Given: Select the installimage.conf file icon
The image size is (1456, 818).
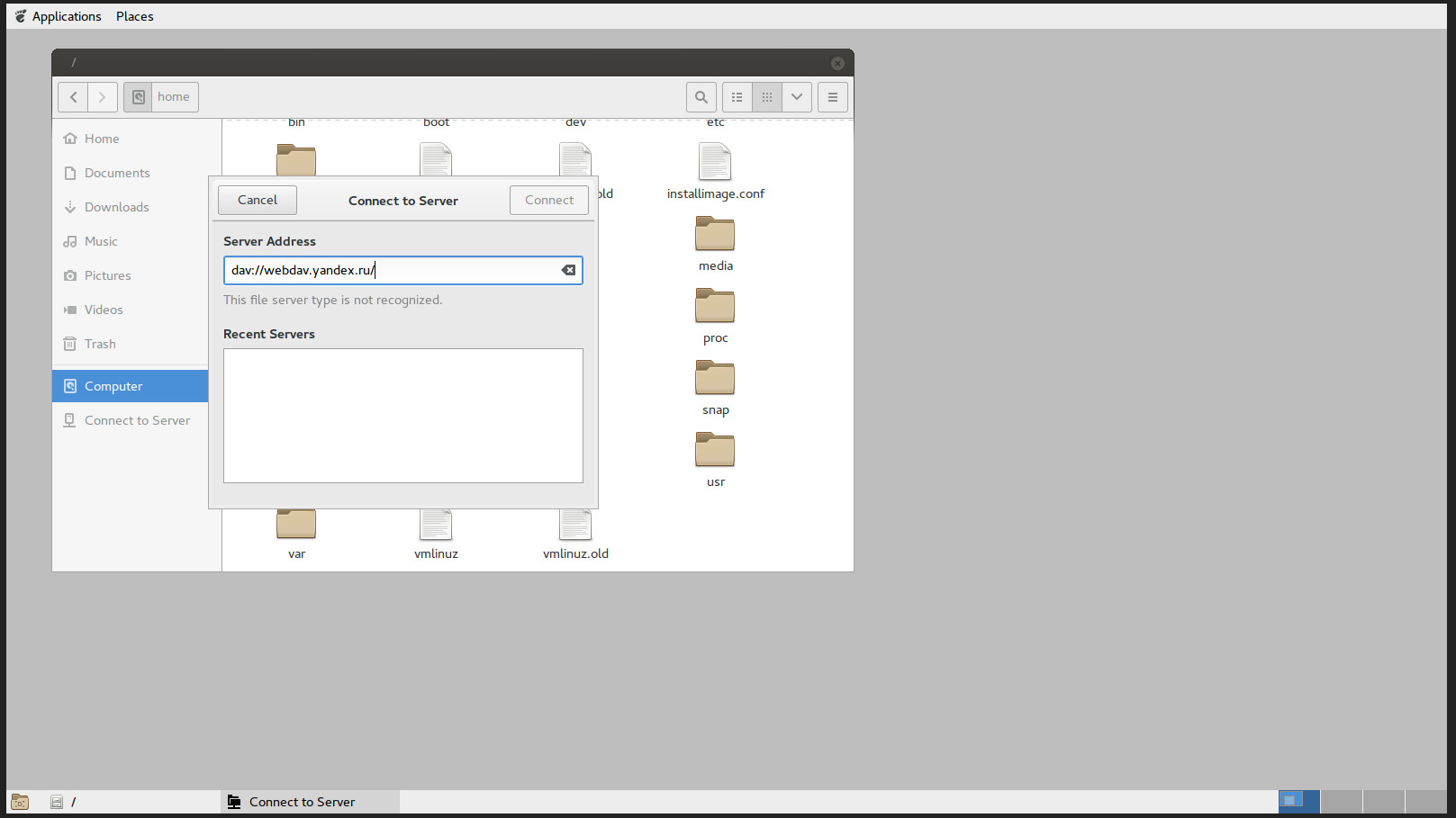Looking at the screenshot, I should point(715,162).
